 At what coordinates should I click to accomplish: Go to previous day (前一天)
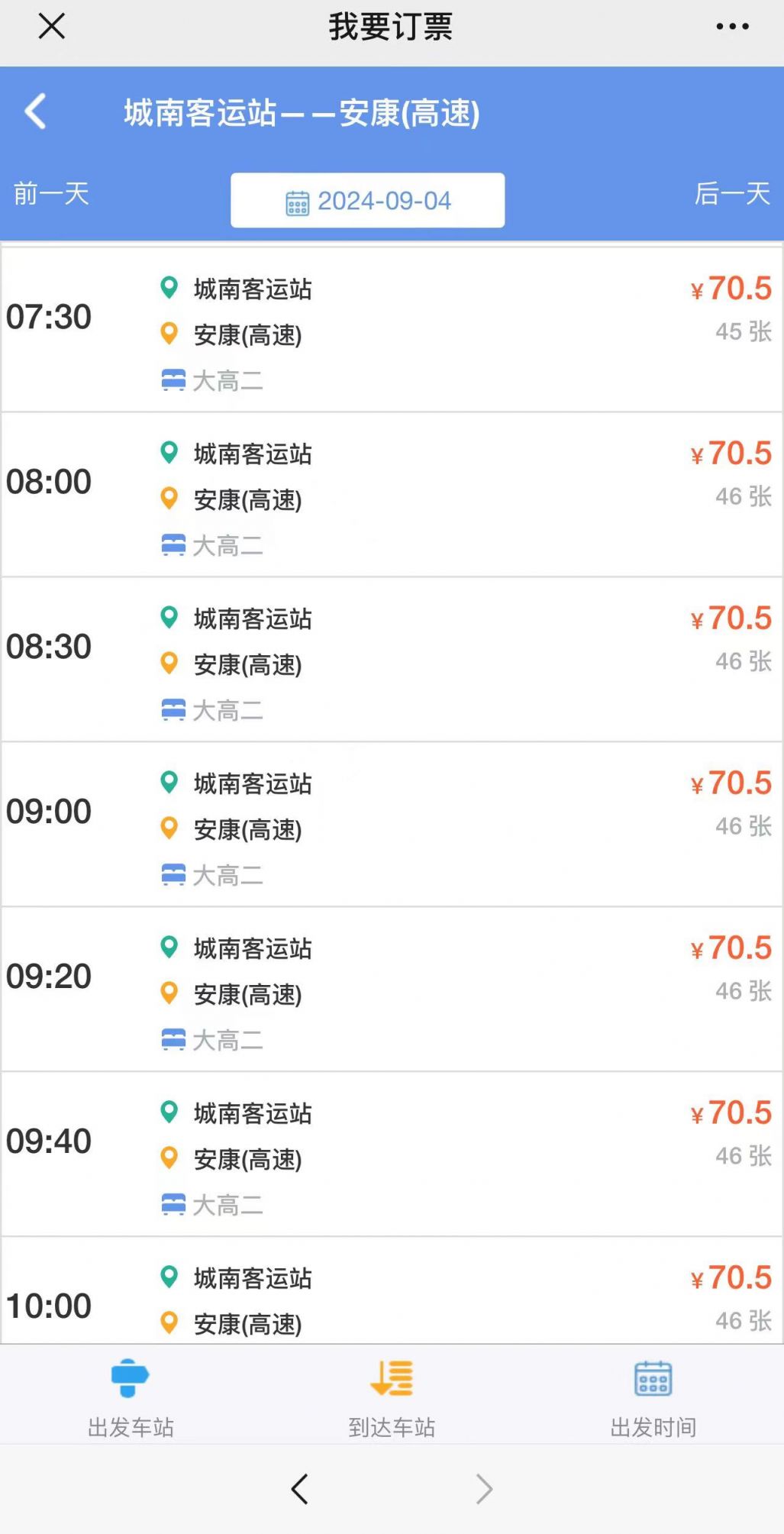51,194
